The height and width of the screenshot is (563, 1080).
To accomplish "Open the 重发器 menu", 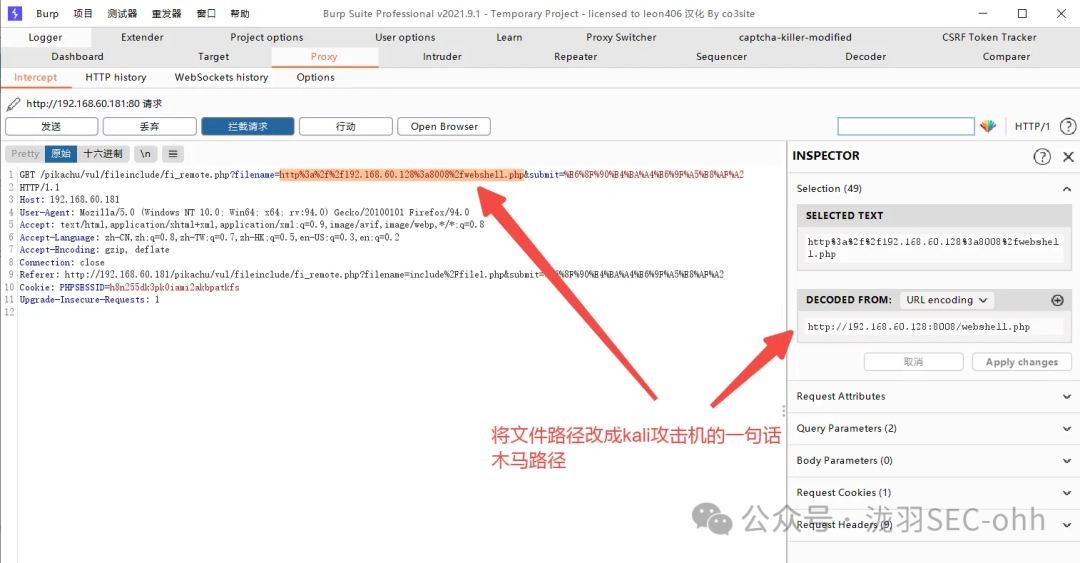I will (x=167, y=14).
